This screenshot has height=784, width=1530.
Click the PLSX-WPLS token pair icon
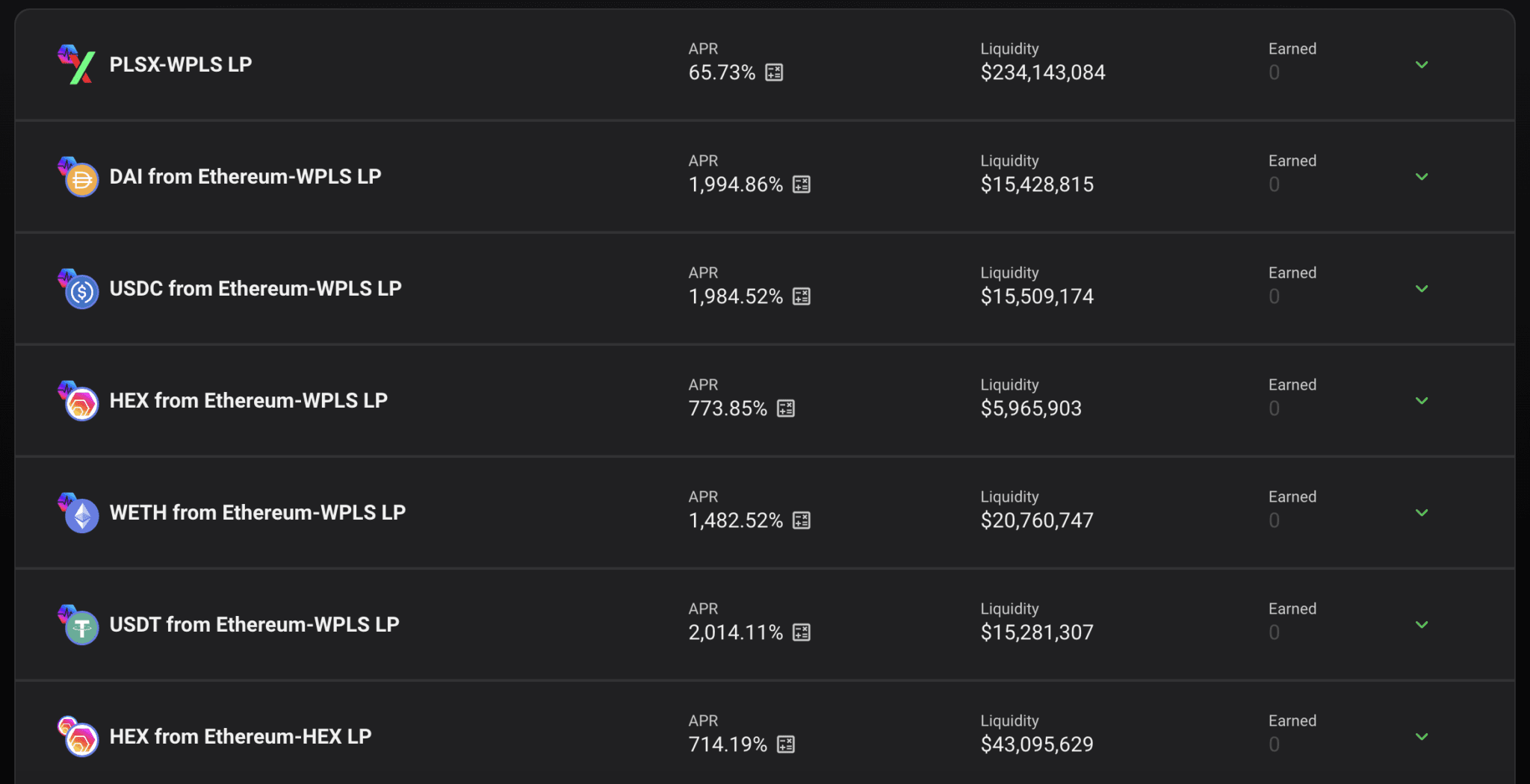tap(78, 64)
